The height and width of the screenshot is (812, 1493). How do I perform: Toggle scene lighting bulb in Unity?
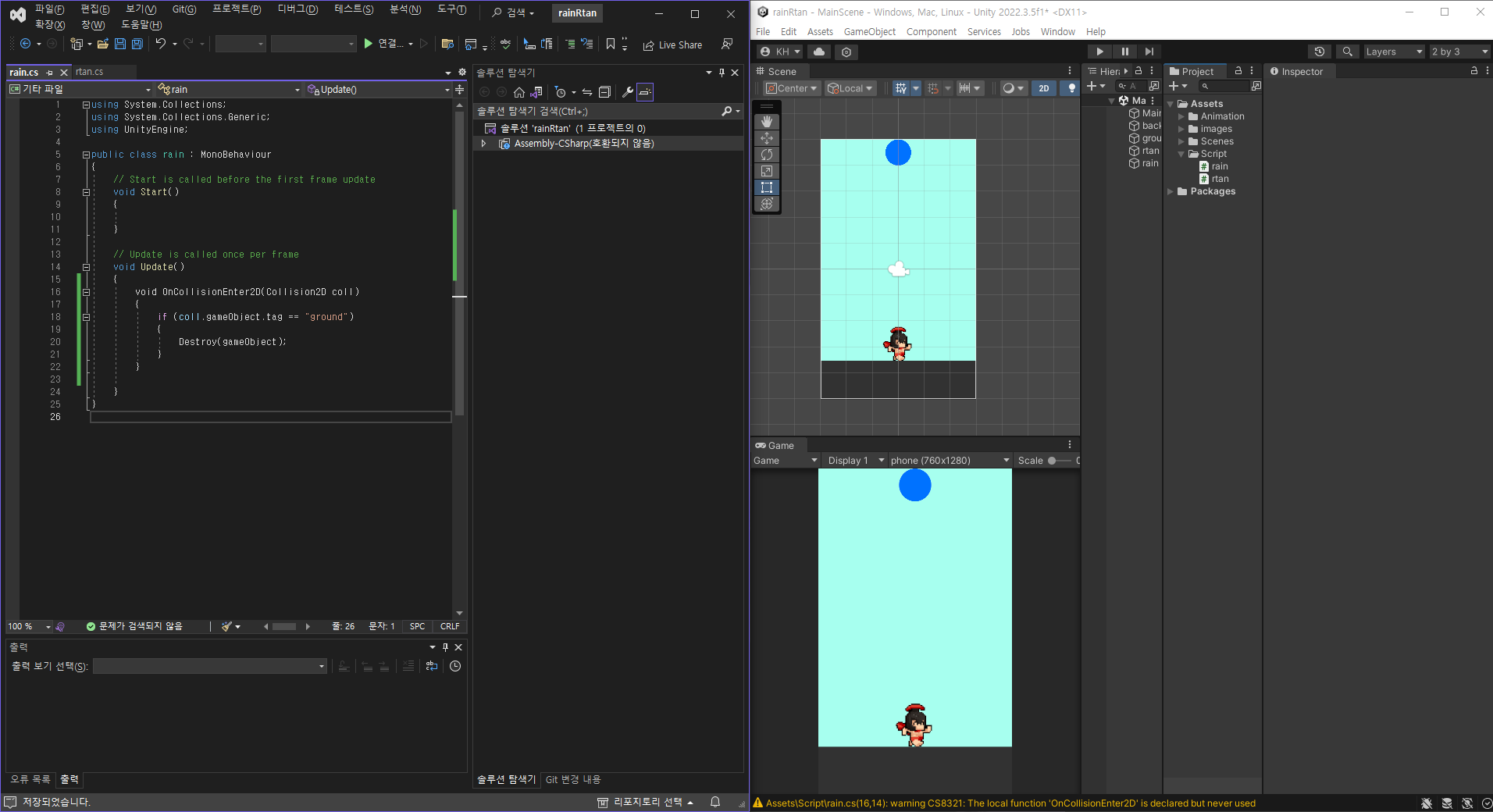pyautogui.click(x=1071, y=88)
